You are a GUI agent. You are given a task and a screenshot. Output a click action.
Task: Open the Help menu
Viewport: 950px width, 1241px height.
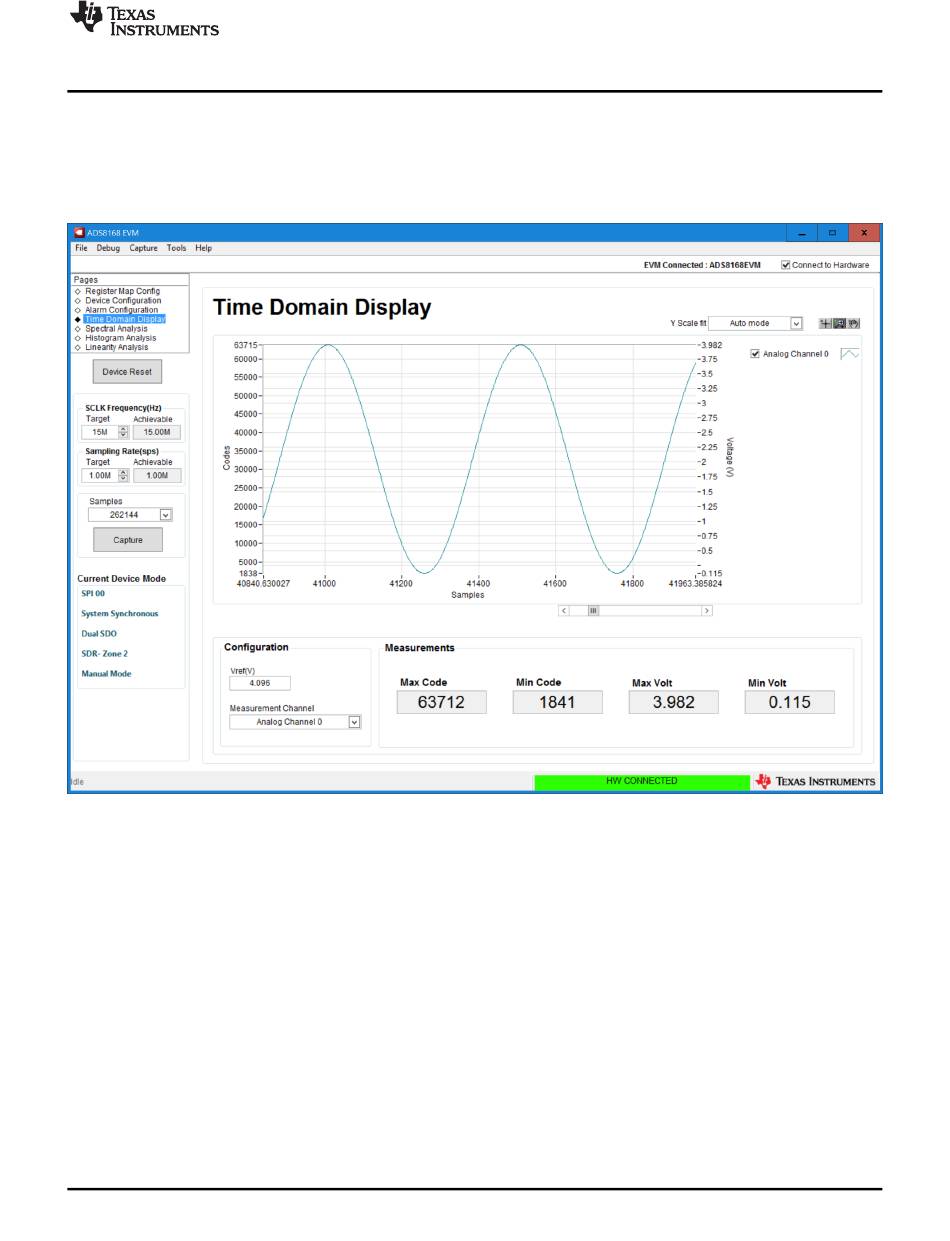(203, 248)
